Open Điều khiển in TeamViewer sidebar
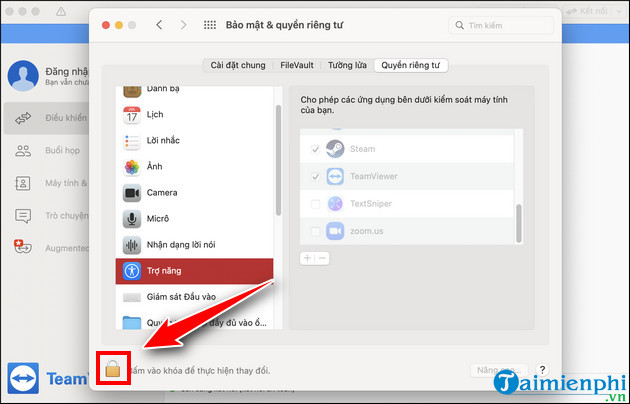The width and height of the screenshot is (630, 404). click(46, 118)
